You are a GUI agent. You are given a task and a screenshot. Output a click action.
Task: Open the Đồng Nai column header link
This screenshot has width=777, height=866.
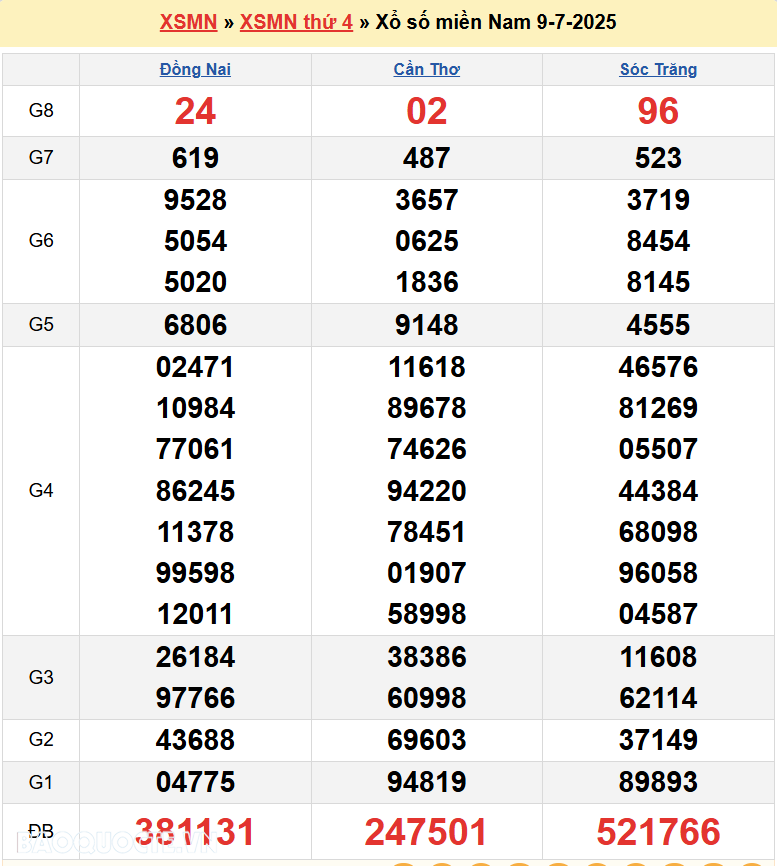click(195, 70)
